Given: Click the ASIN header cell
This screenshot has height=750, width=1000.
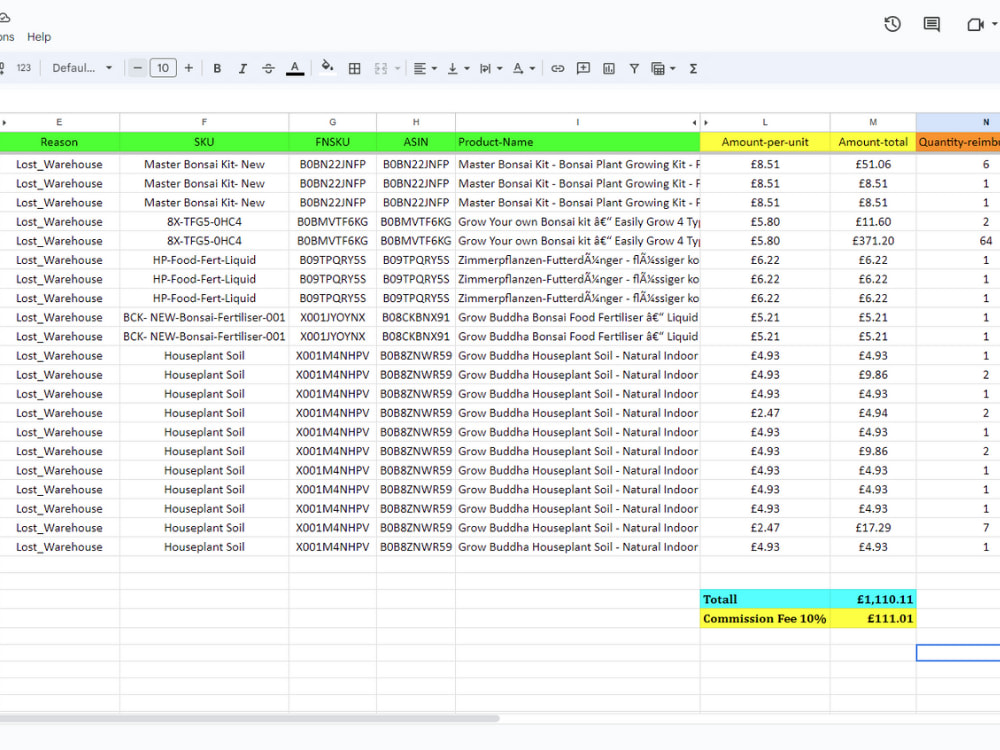Looking at the screenshot, I should (416, 142).
